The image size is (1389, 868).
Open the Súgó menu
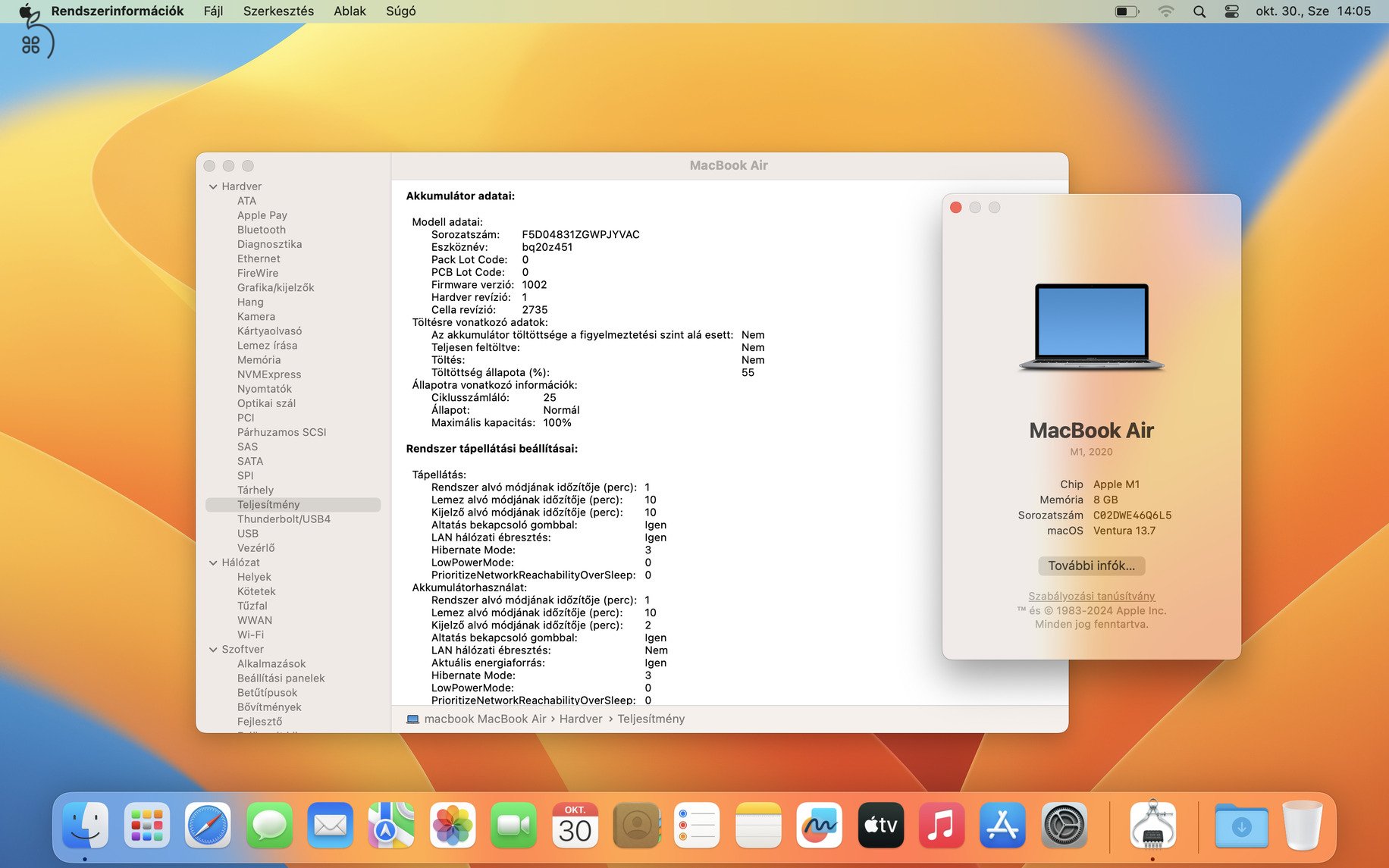coord(401,11)
